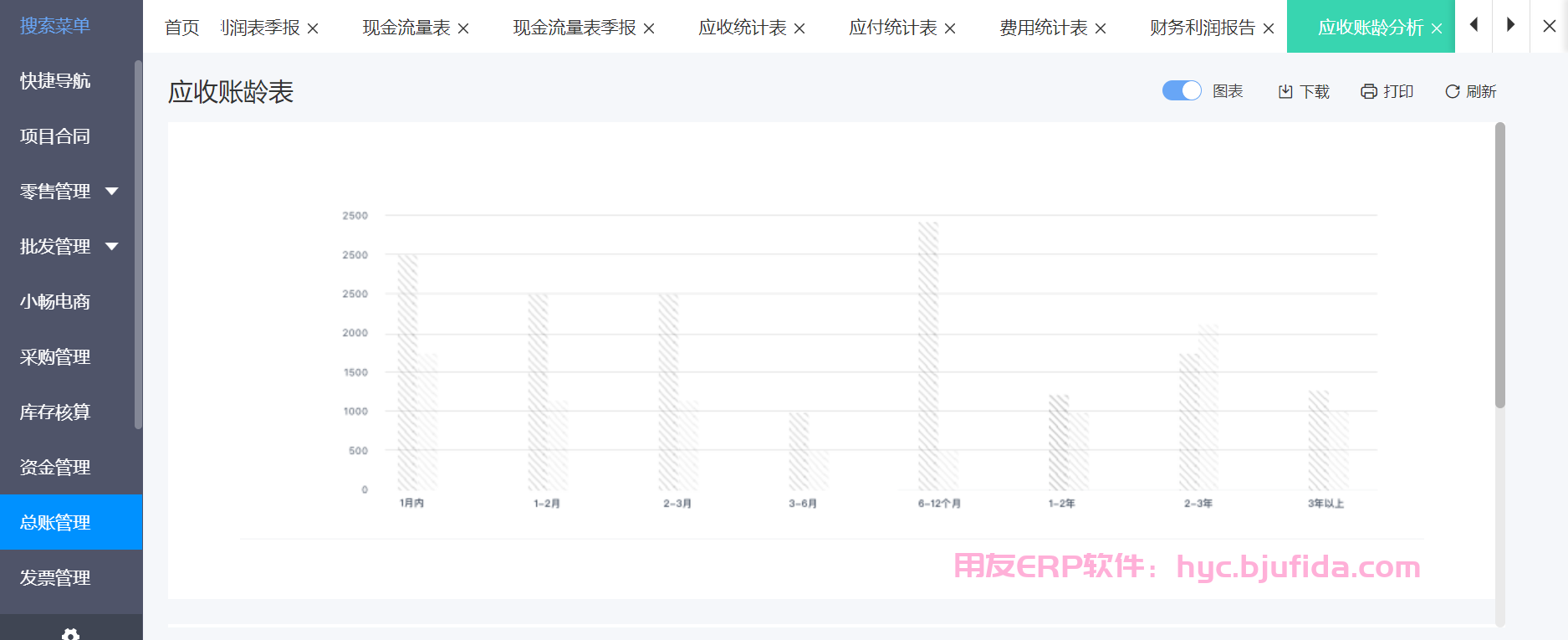1568x640 pixels.
Task: Click the 1-2月 axis label
Action: click(547, 504)
